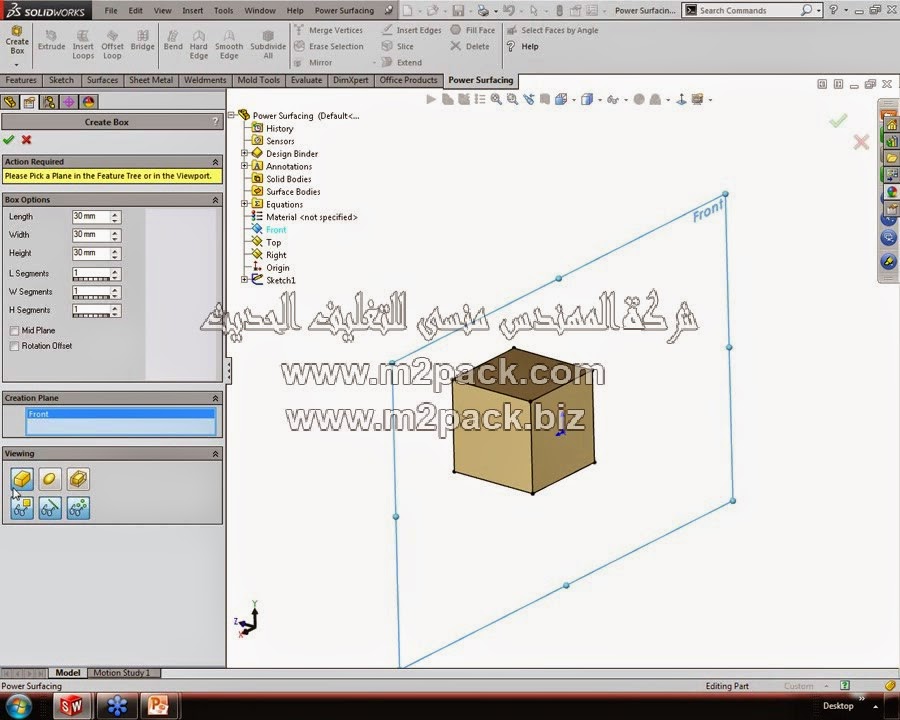Choose the Slice command
This screenshot has width=900, height=720.
(x=397, y=47)
